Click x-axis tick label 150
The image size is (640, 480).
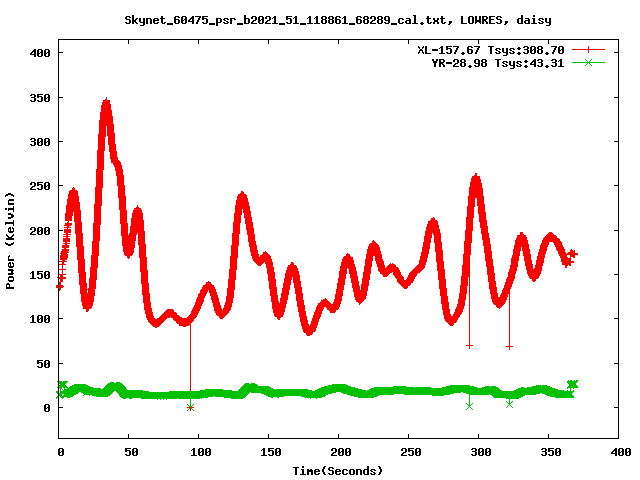point(271,452)
